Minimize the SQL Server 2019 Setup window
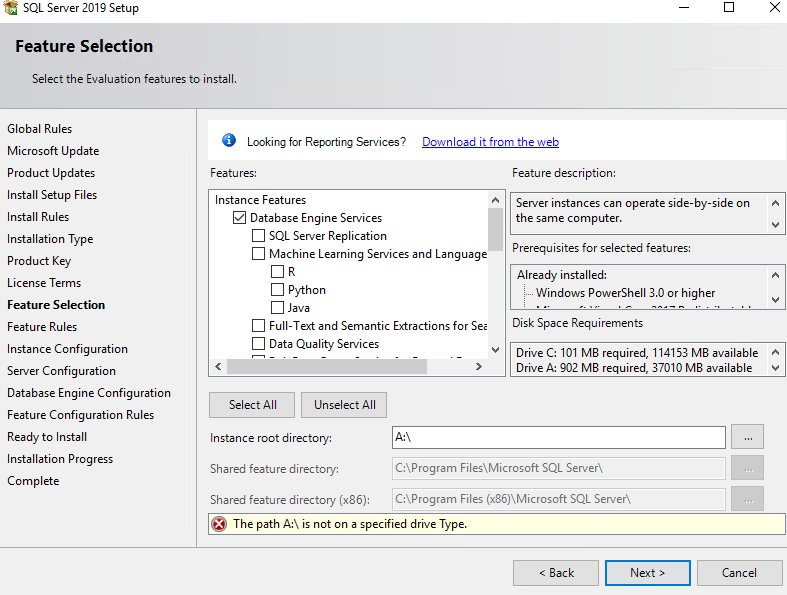The image size is (787, 595). (x=684, y=7)
